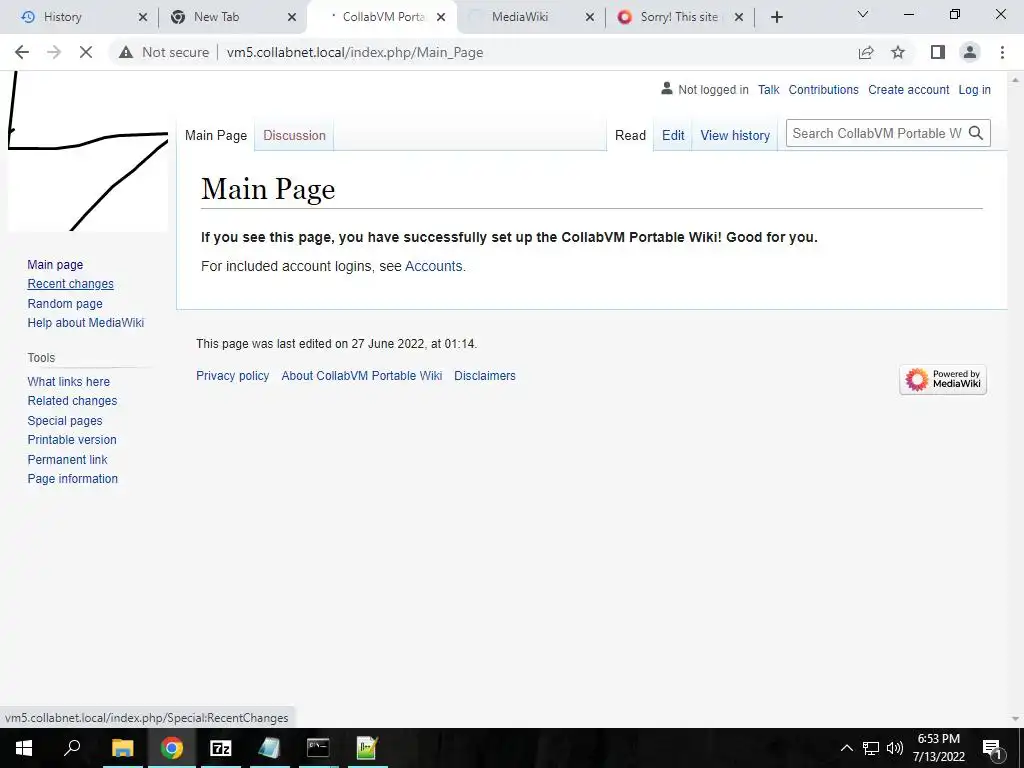1024x768 pixels.
Task: Show hidden system tray icons
Action: (x=846, y=748)
